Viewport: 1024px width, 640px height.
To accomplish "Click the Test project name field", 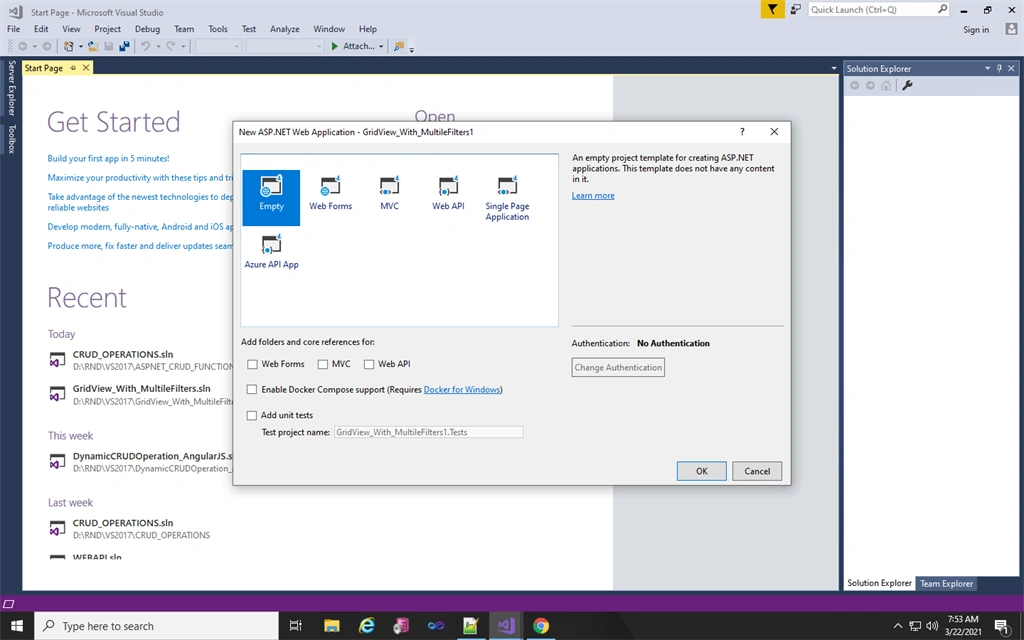I will [428, 432].
